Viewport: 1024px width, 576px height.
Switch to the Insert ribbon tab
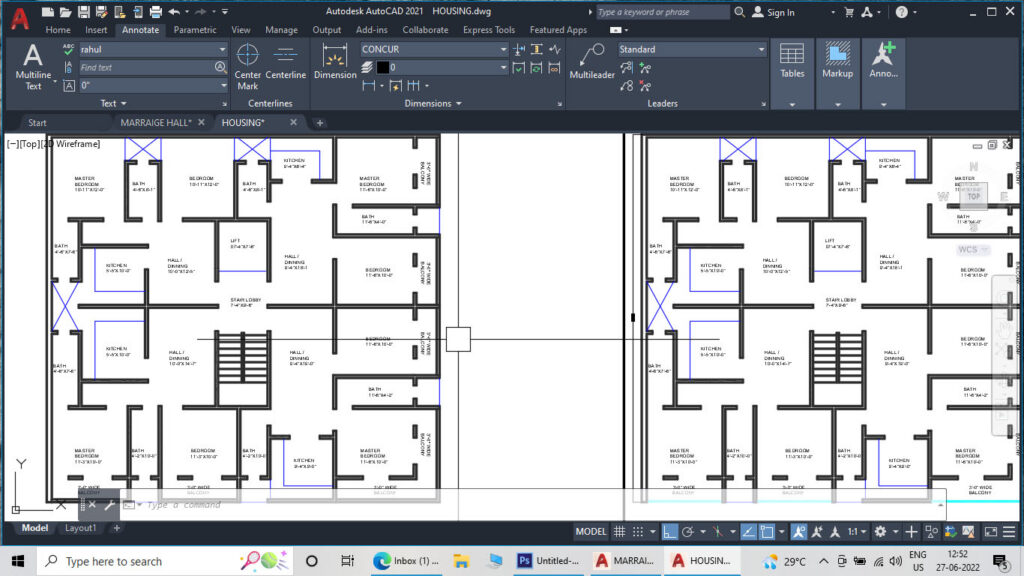(96, 29)
